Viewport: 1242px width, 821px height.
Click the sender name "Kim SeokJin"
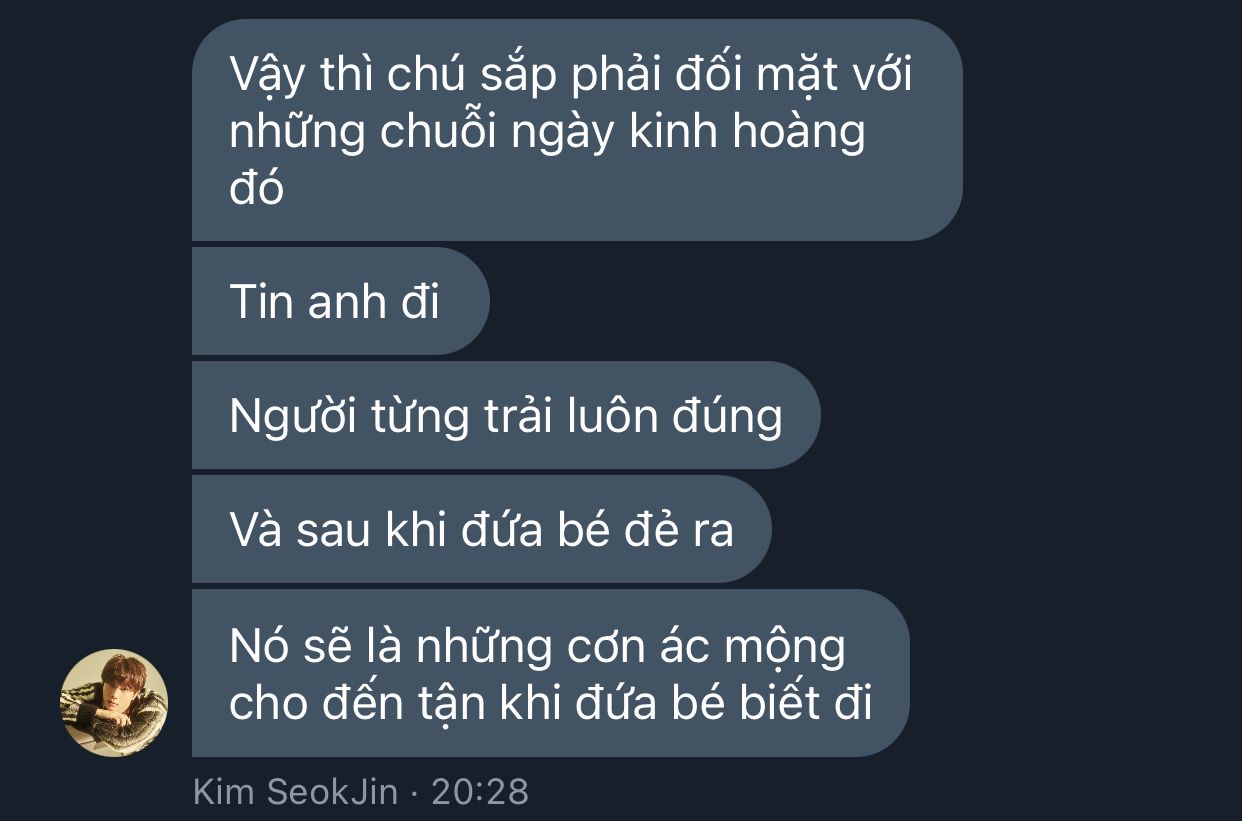(x=295, y=792)
